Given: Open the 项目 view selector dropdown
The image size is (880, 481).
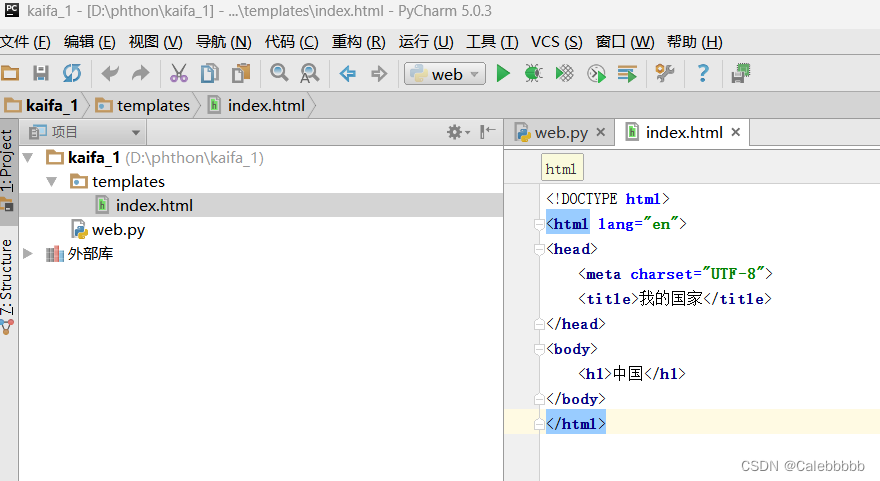Looking at the screenshot, I should point(84,132).
